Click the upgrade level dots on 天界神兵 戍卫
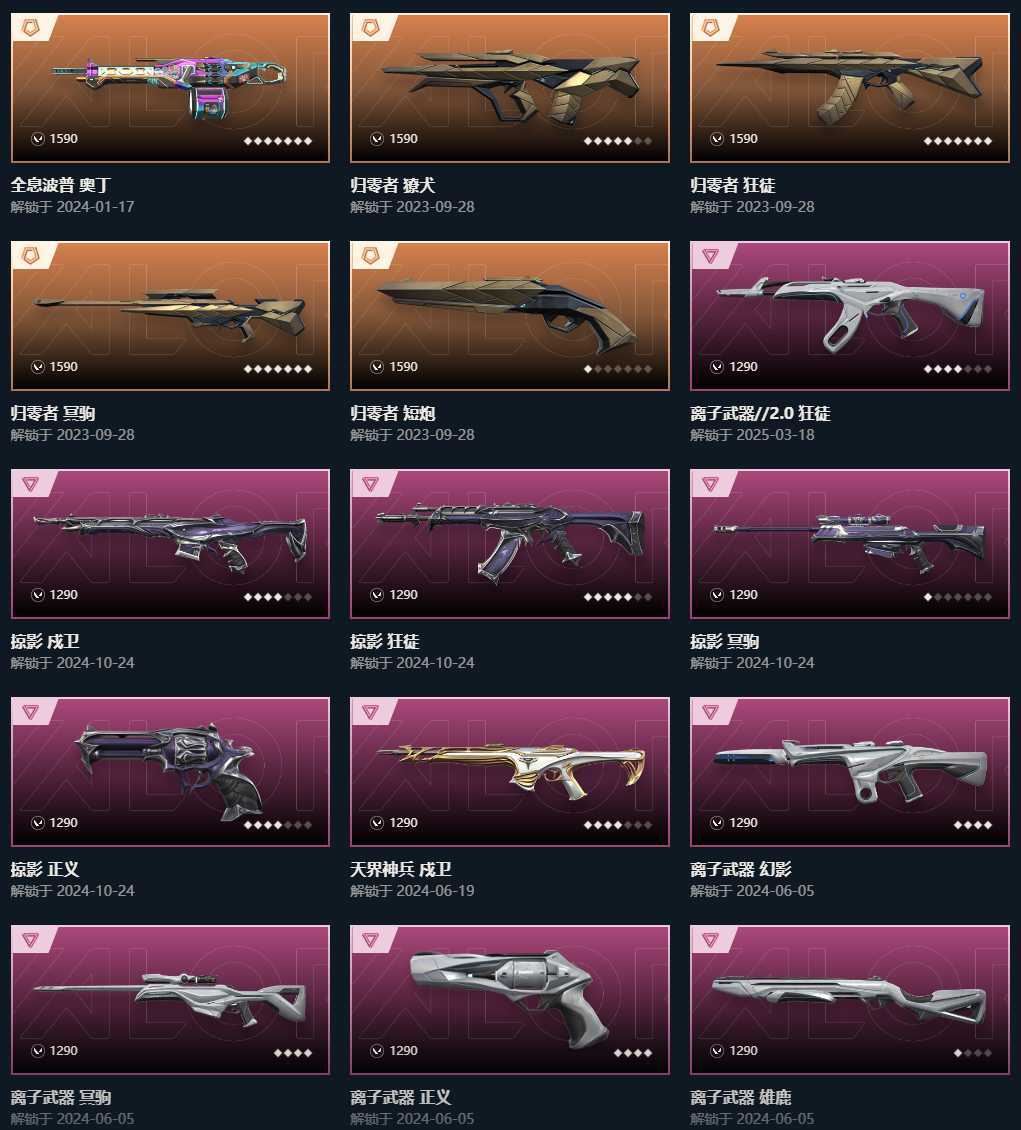Screen dimensions: 1021x1130 [x=617, y=825]
